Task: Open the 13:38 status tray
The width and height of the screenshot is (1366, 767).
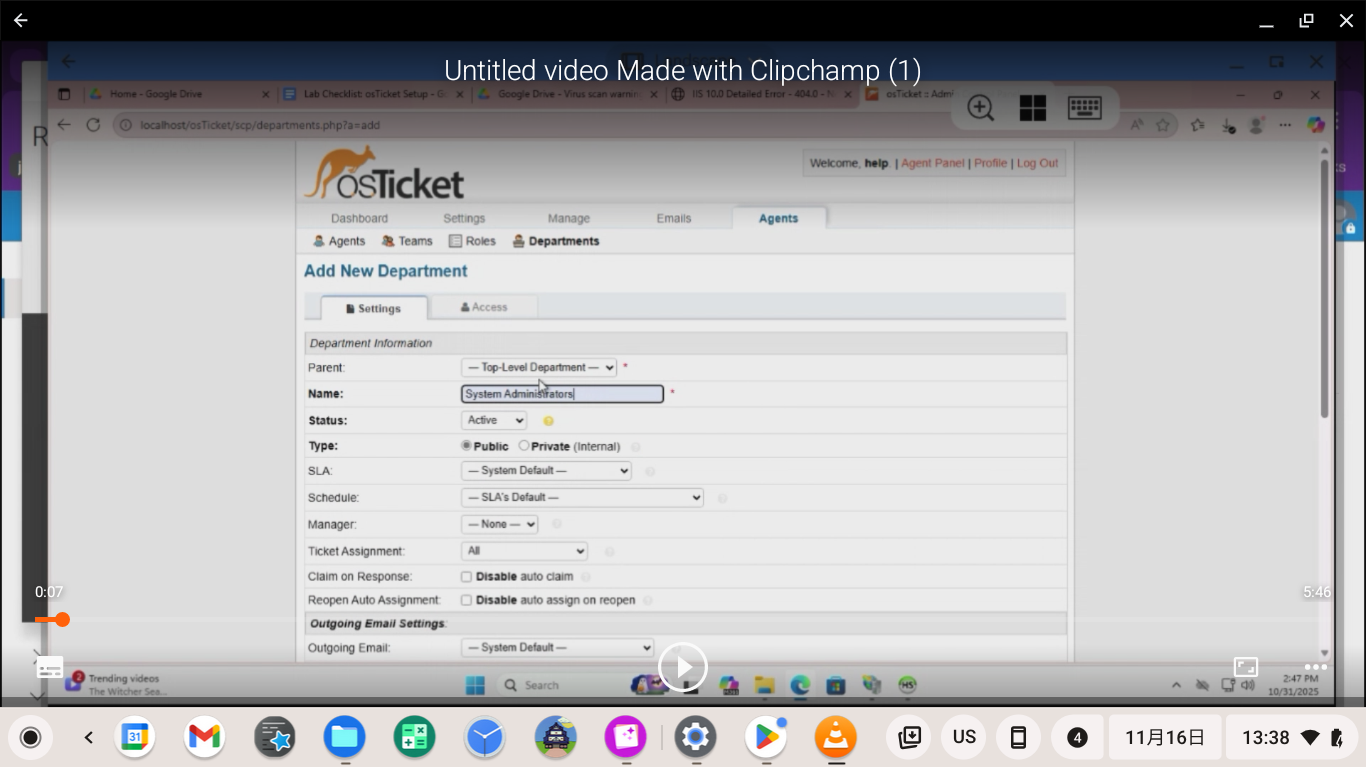Action: [1293, 738]
